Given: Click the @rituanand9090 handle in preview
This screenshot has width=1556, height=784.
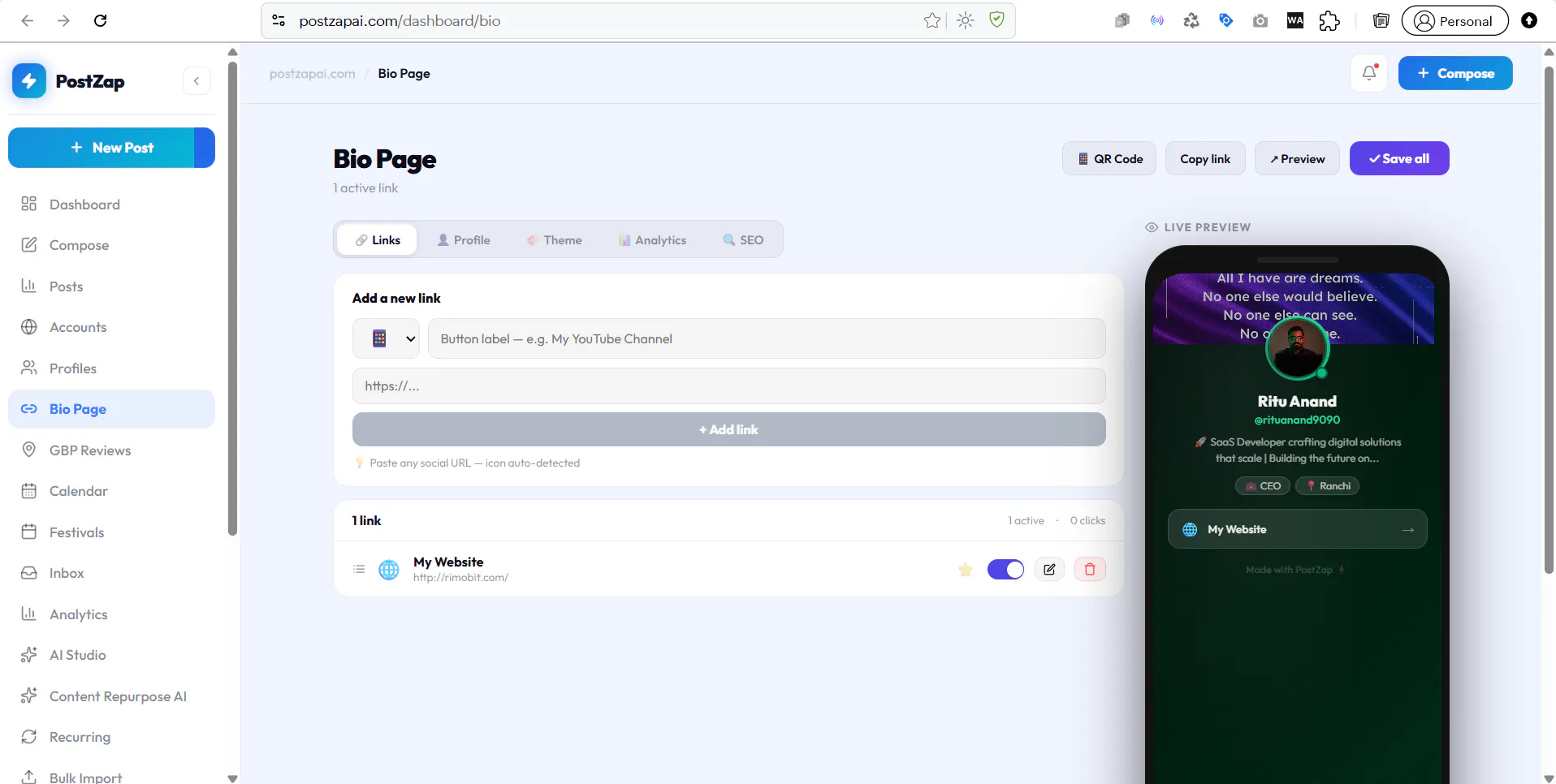Looking at the screenshot, I should coord(1297,420).
